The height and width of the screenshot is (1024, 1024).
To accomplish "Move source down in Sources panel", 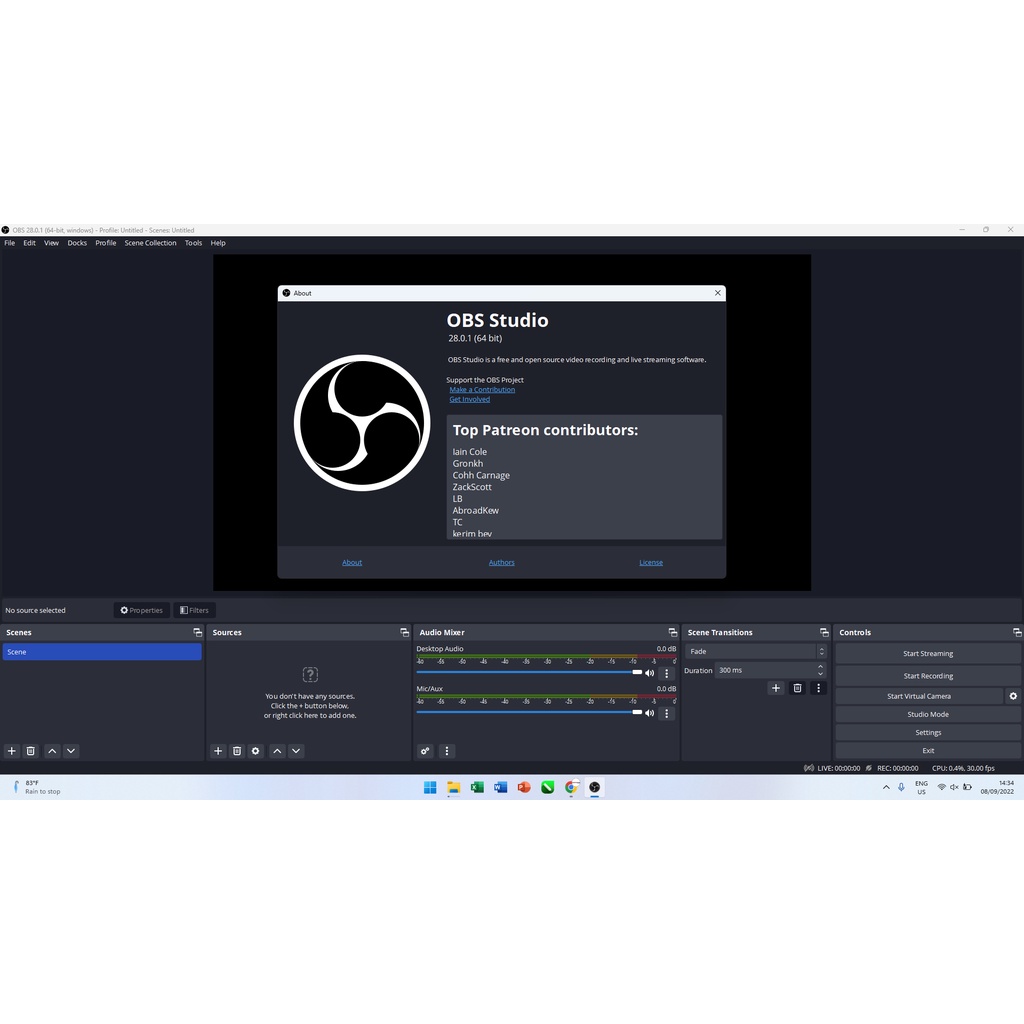I will (x=296, y=751).
